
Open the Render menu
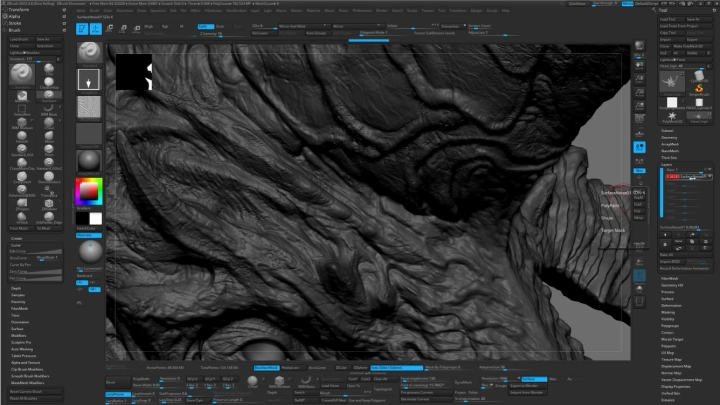pyautogui.click(x=382, y=11)
